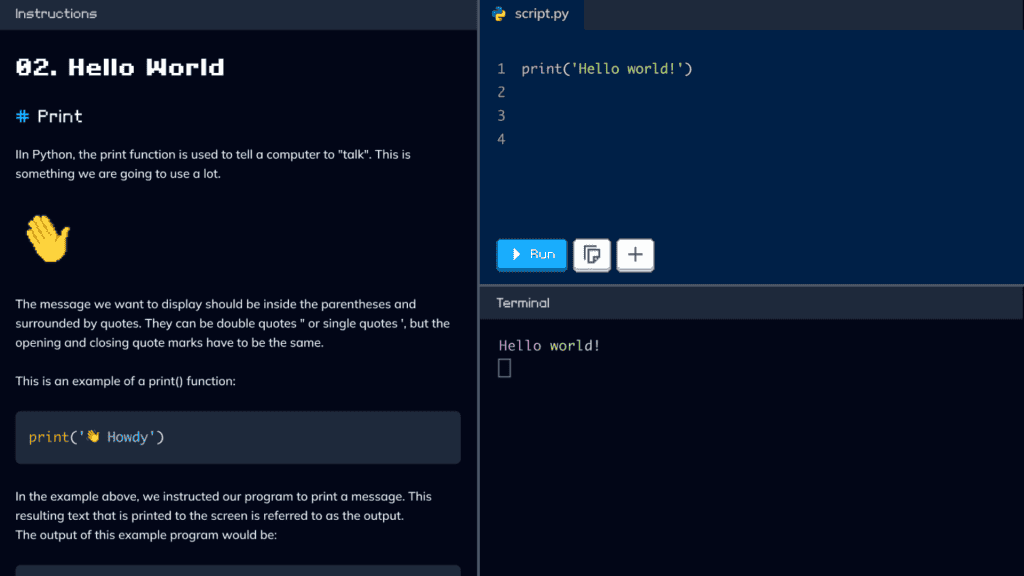Screen dimensions: 1024x576
Task: Click paragraph starting 'In Python, the print function'
Action: coord(213,164)
